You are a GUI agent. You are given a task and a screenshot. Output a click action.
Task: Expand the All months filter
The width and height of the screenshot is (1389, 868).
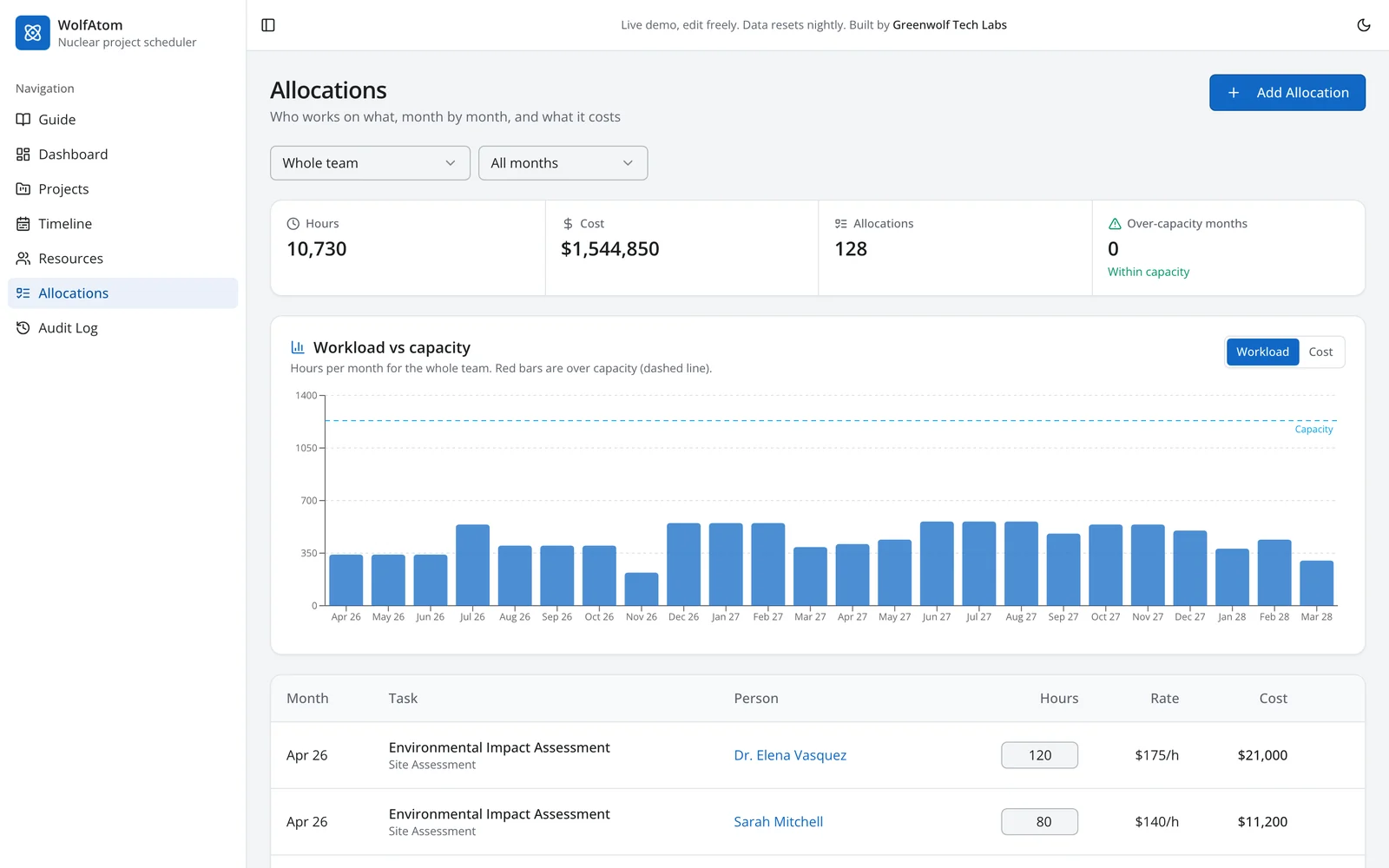click(x=563, y=163)
